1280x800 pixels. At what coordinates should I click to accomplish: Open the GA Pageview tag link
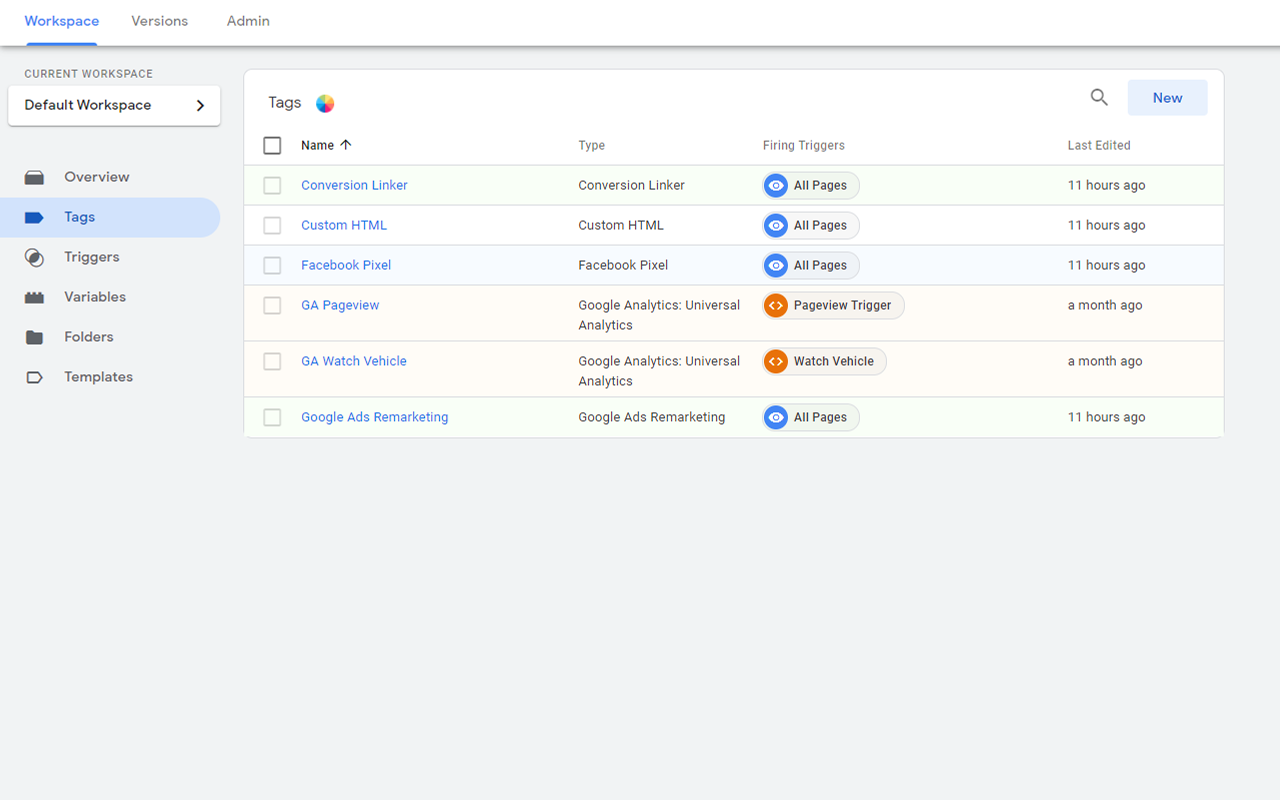click(340, 305)
